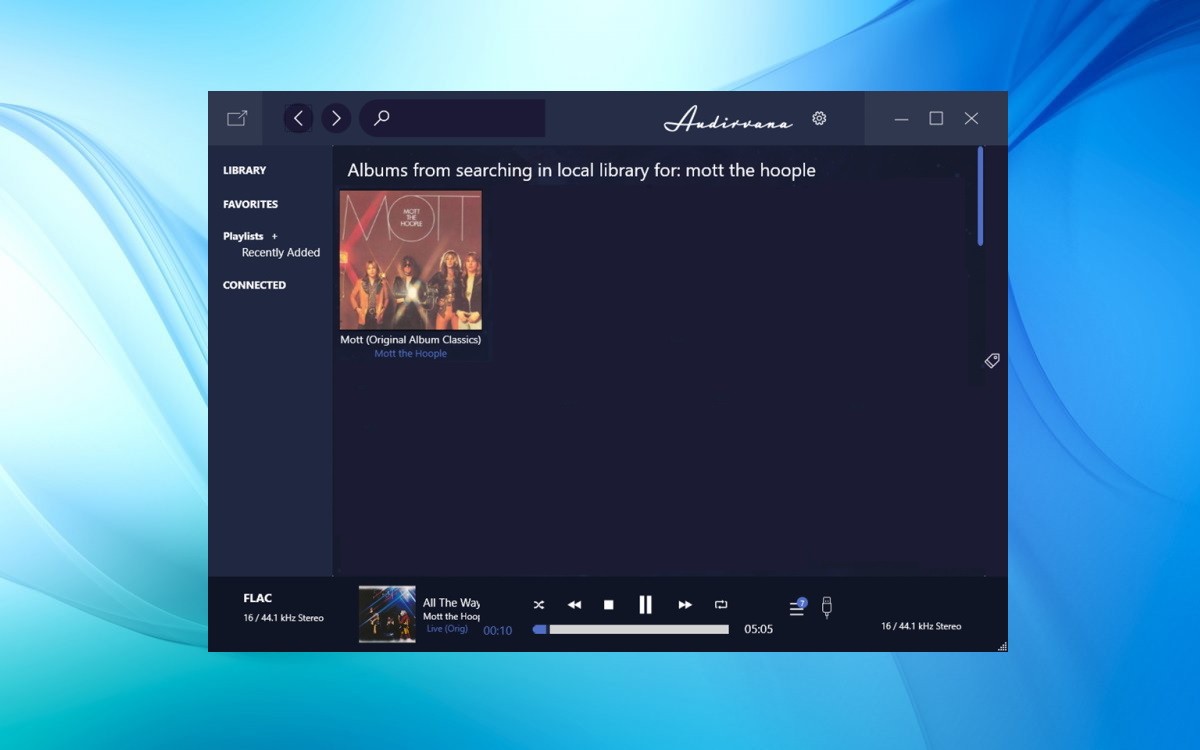
Task: Click the search magnifier icon
Action: (381, 118)
